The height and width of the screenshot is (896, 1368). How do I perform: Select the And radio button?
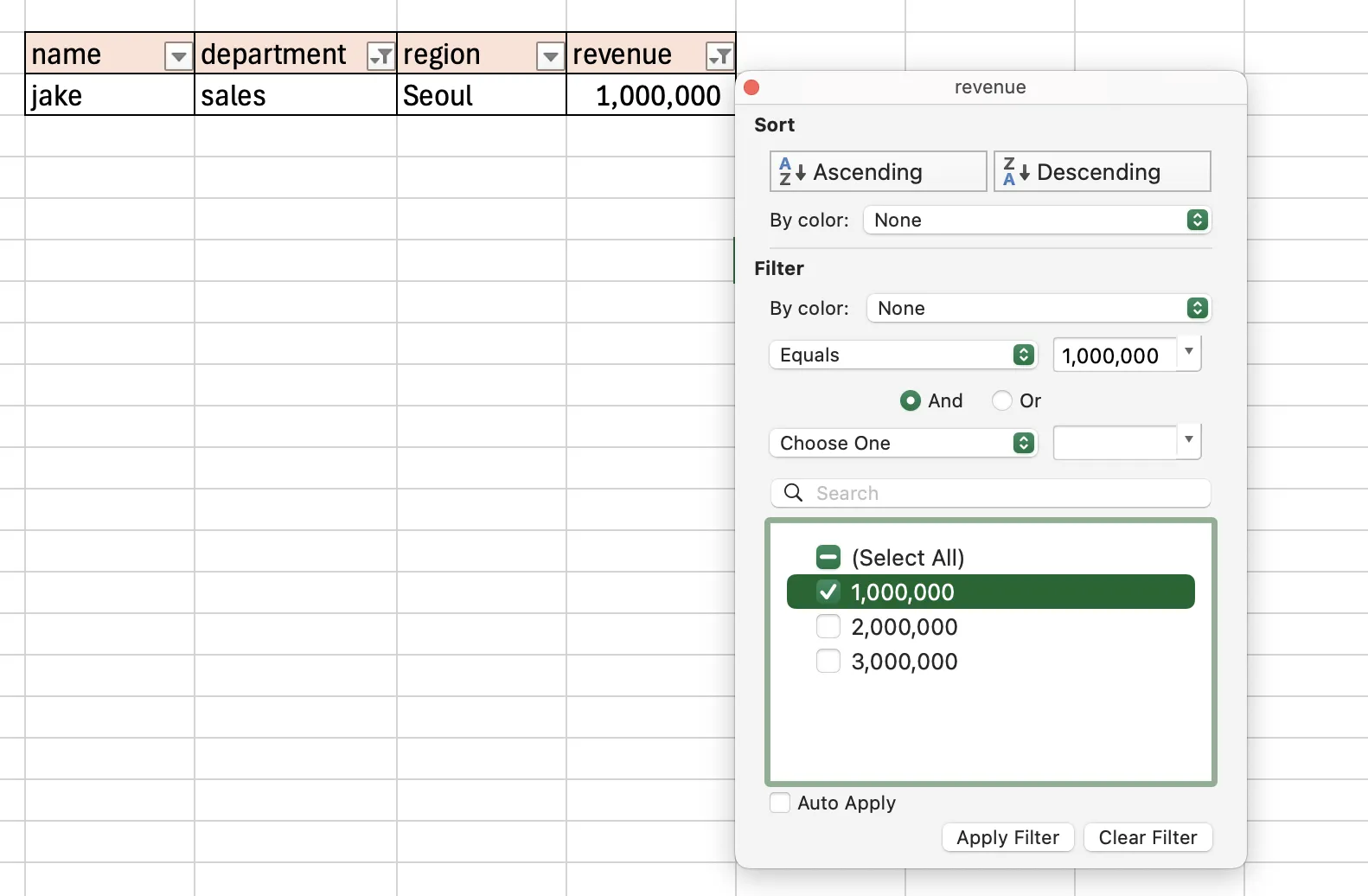click(x=910, y=400)
